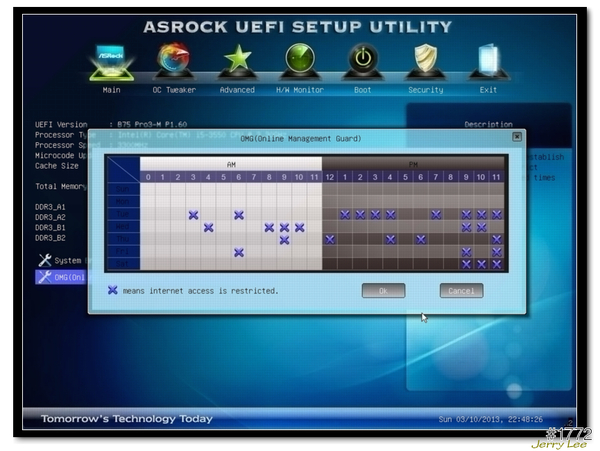The height and width of the screenshot is (451, 600).
Task: Open the Main section icon
Action: 111,62
